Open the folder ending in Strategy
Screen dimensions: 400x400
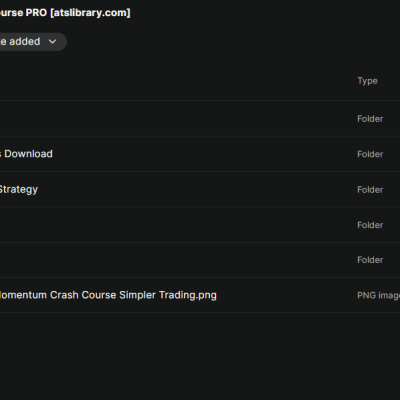click(200, 189)
